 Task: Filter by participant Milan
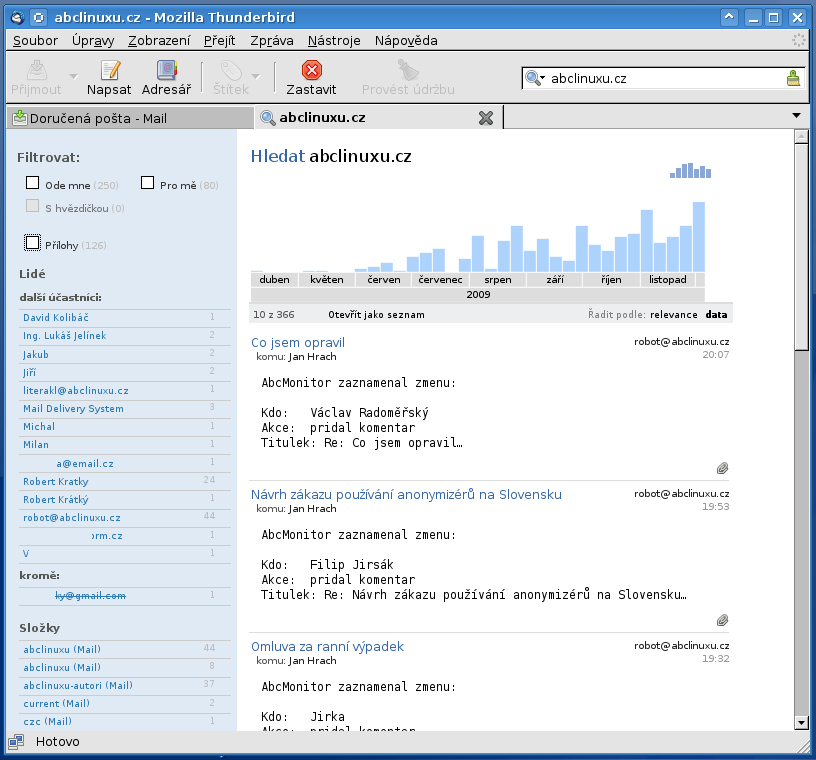click(36, 445)
